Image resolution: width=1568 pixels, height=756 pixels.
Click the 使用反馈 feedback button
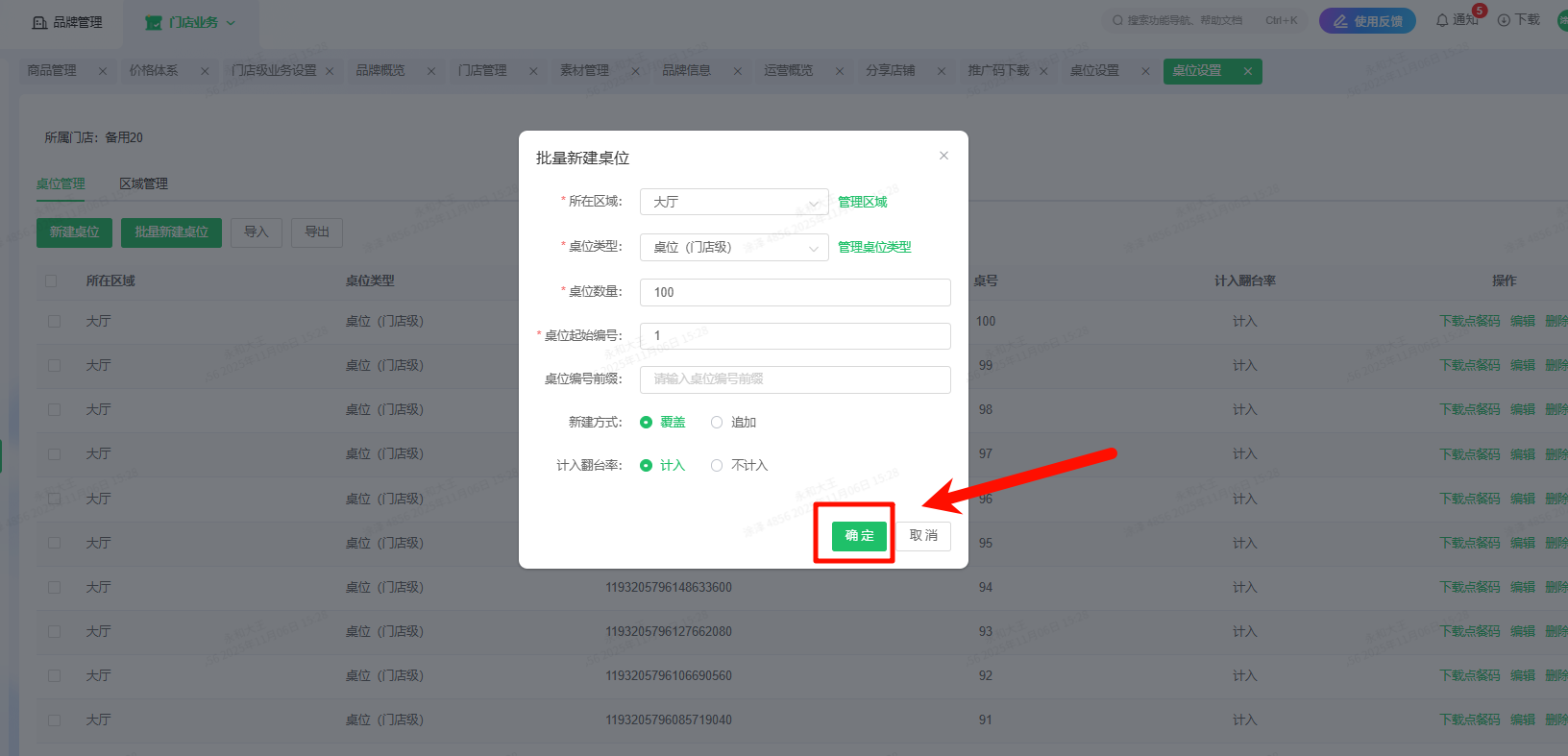[x=1366, y=21]
